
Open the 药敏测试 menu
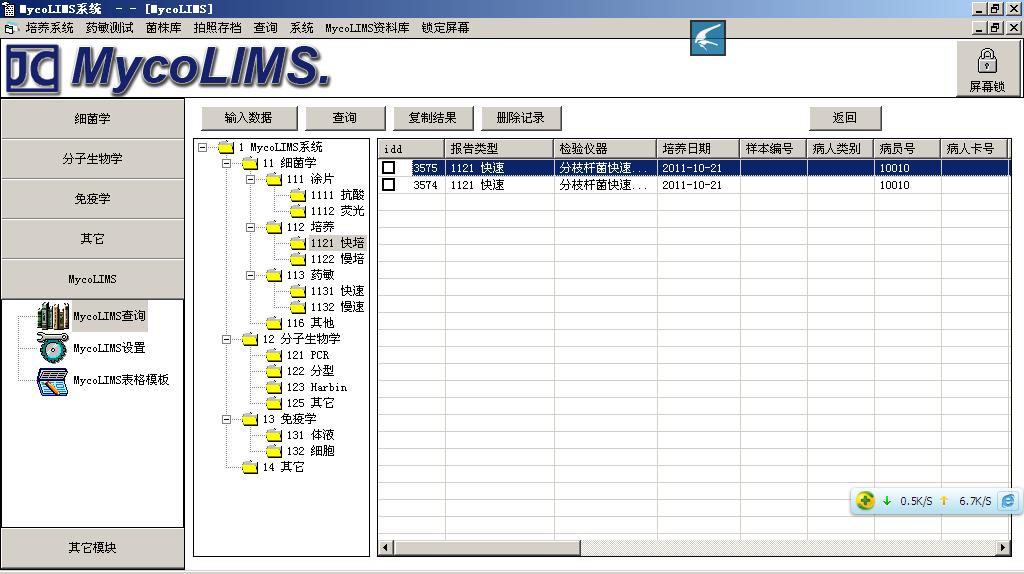pos(109,28)
